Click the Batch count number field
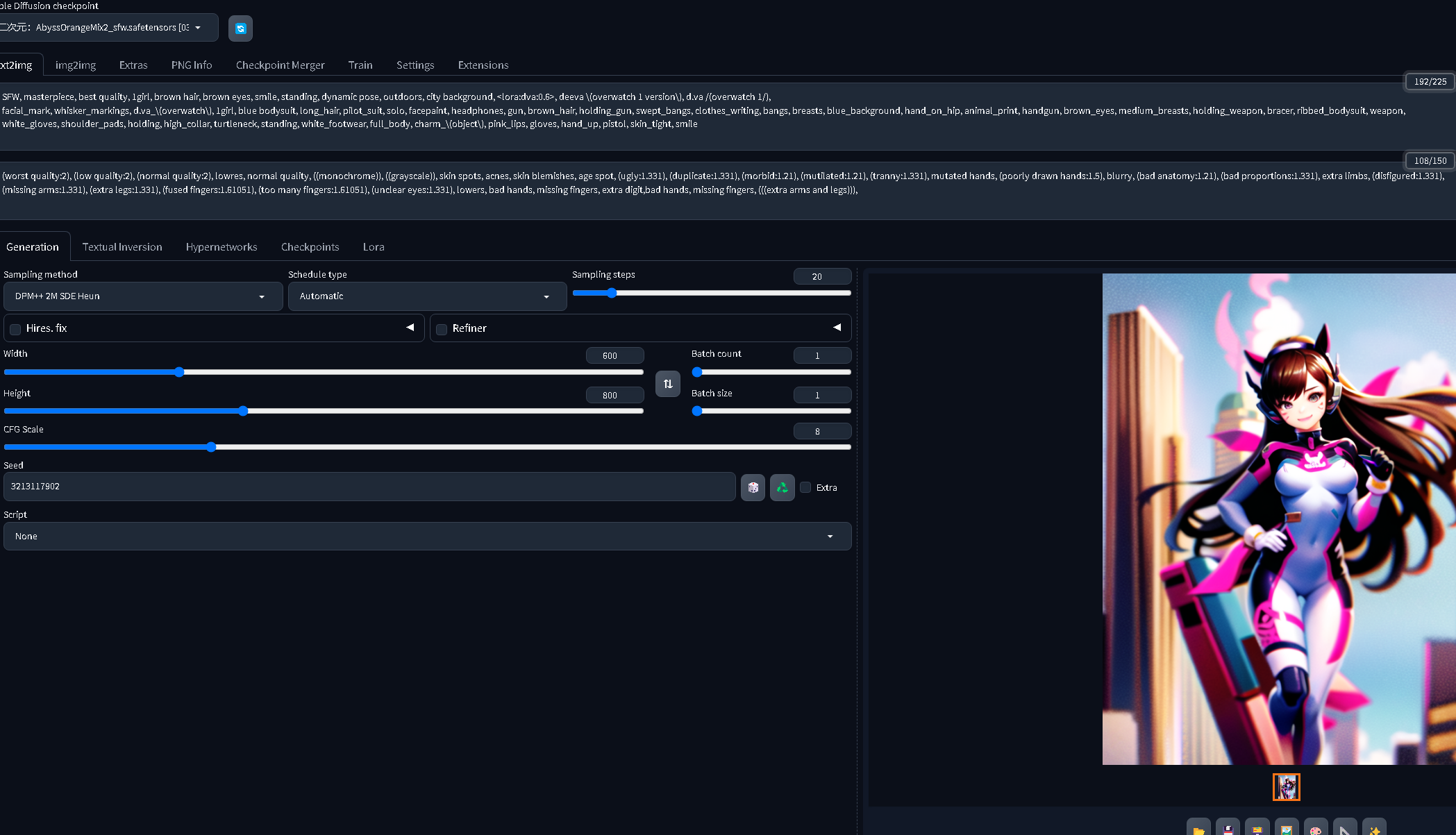This screenshot has width=1456, height=835. (822, 355)
